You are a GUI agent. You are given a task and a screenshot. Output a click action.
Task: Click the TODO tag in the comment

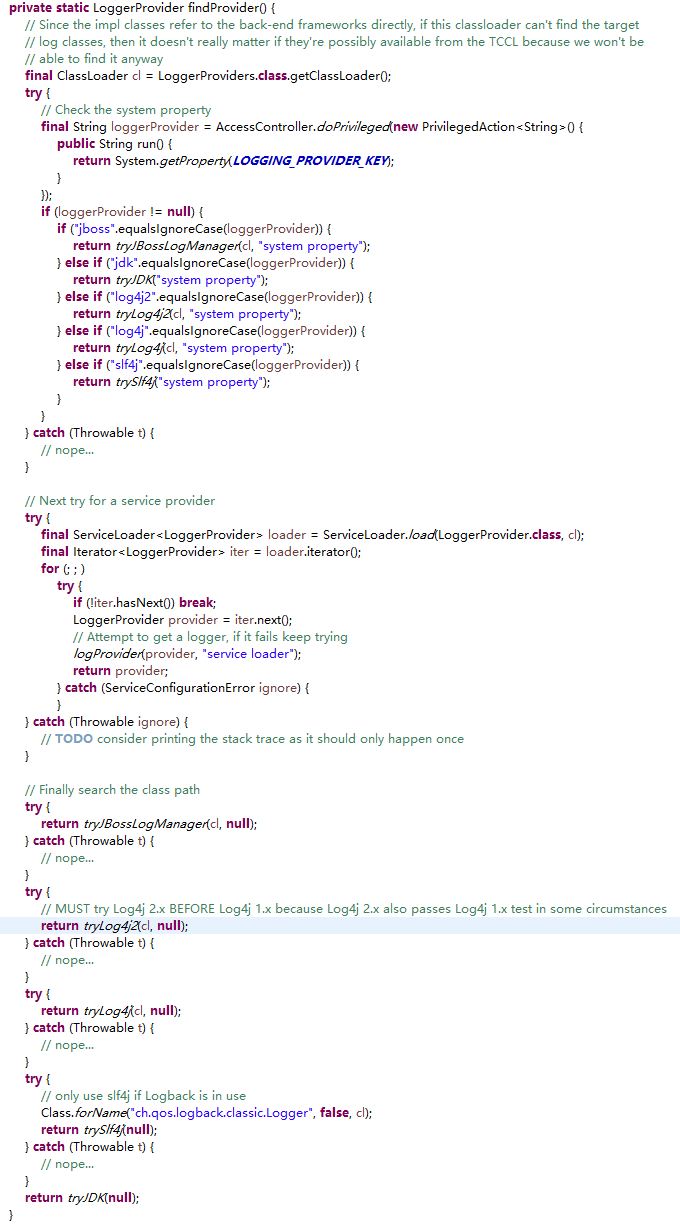click(74, 739)
